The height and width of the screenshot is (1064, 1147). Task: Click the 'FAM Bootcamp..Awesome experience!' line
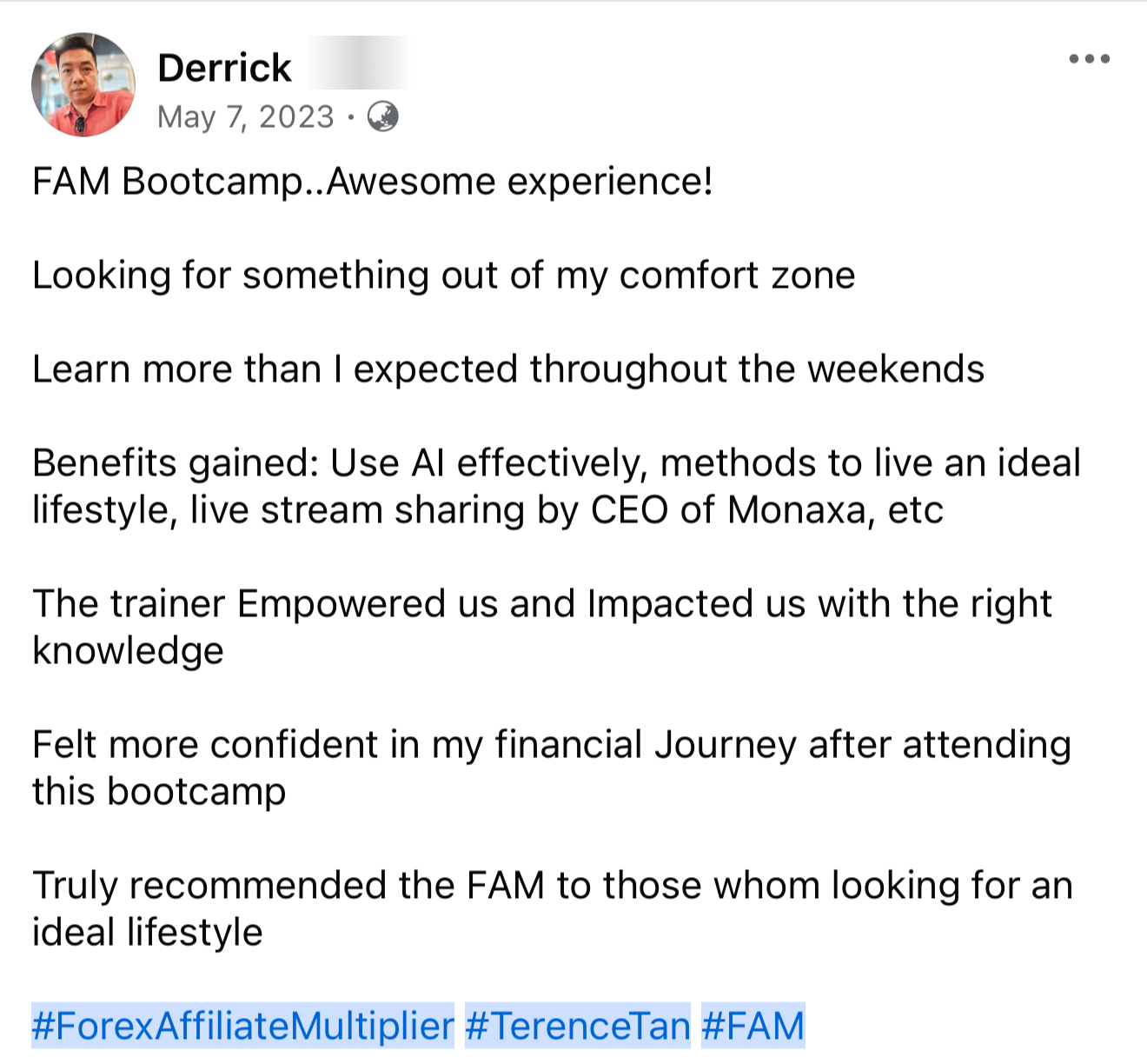[x=373, y=182]
